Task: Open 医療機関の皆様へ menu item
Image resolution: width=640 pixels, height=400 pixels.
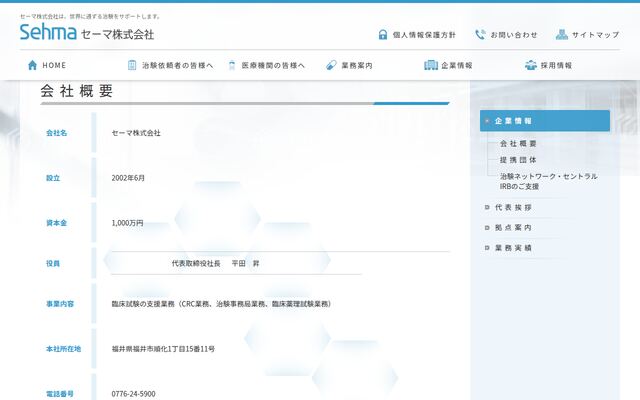Action: click(x=273, y=65)
